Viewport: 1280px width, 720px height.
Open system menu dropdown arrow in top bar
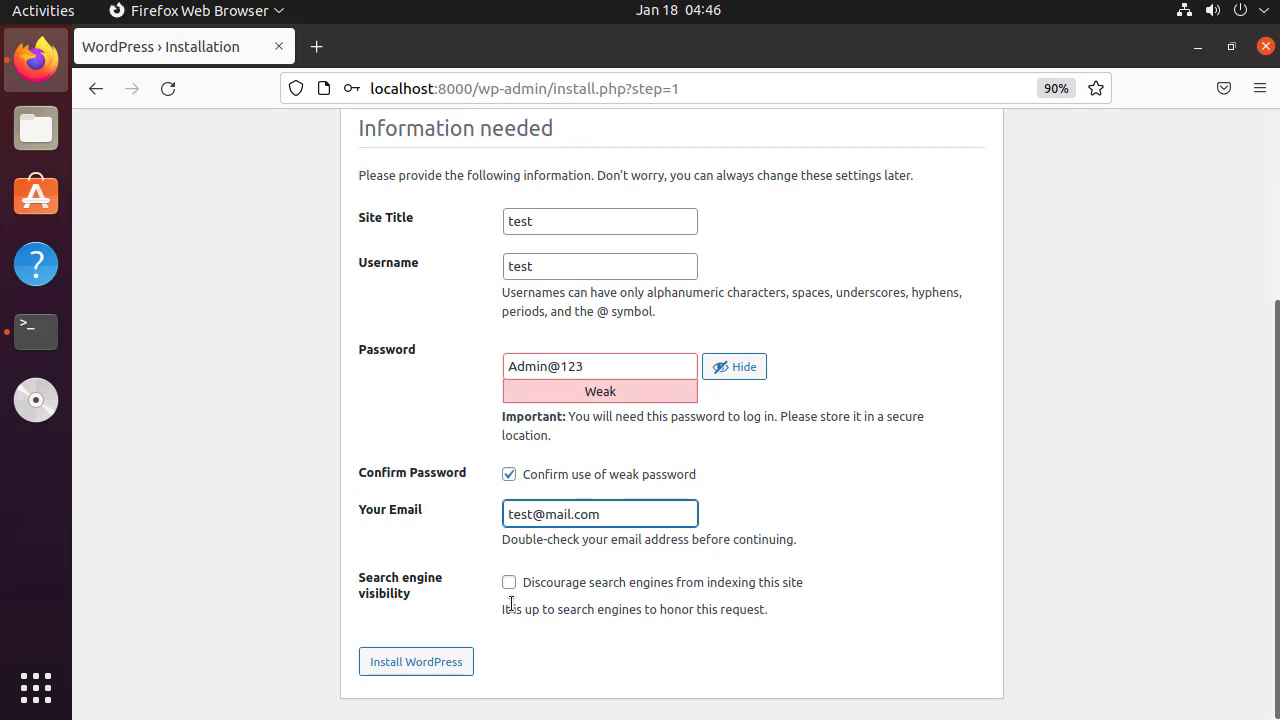point(1262,10)
